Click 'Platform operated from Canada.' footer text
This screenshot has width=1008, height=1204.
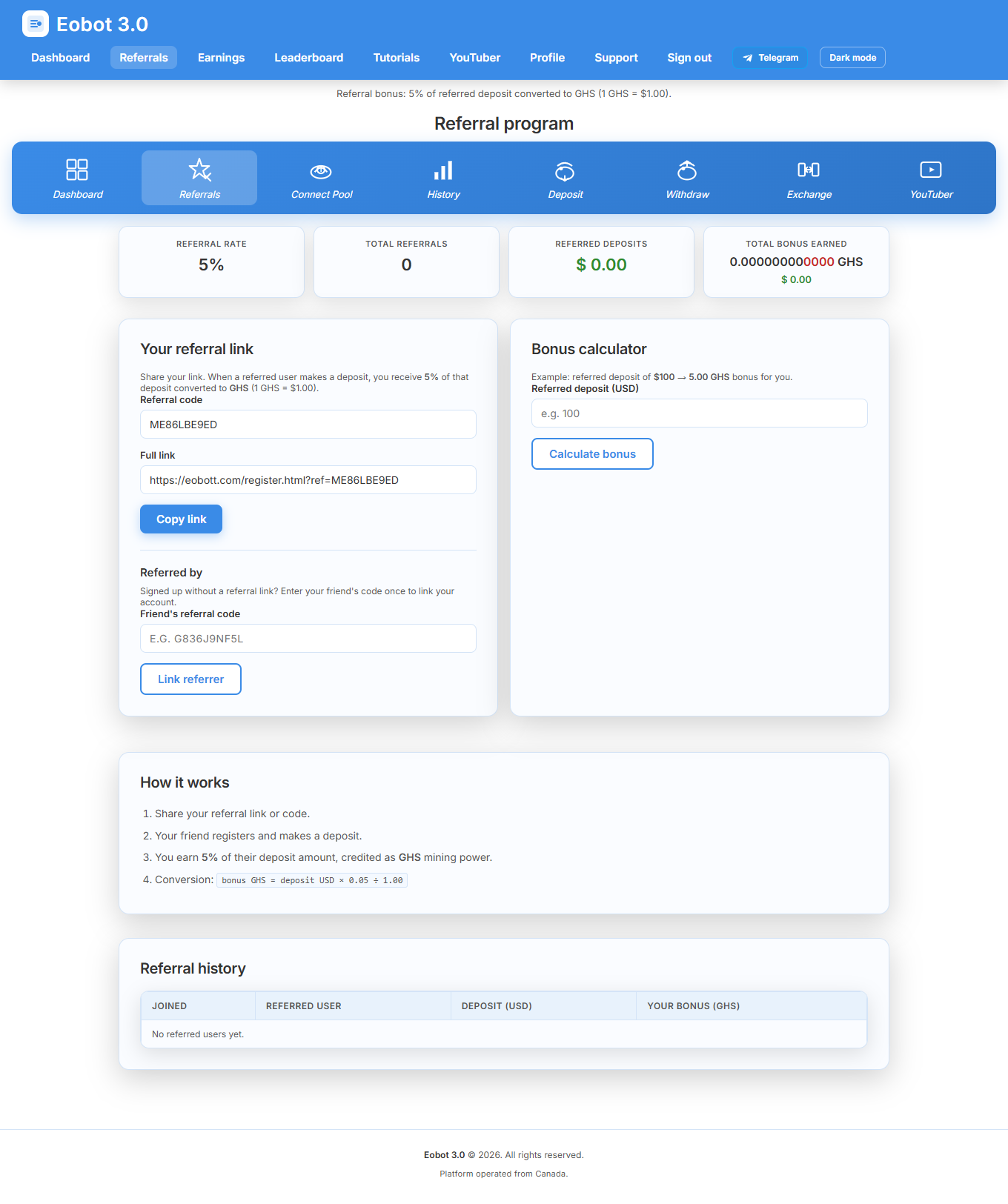(x=504, y=1174)
